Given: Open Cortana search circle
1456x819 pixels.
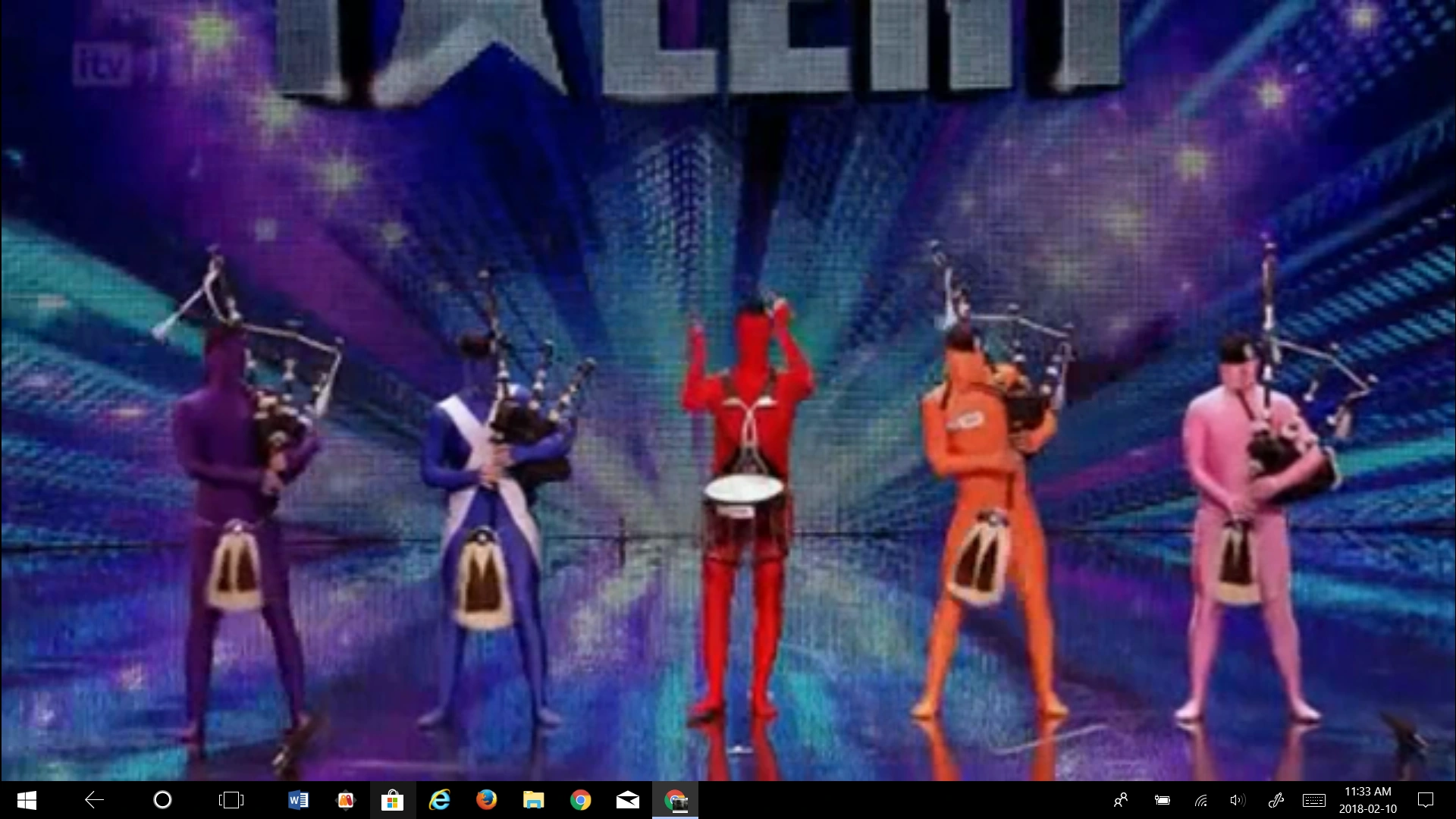Looking at the screenshot, I should (x=162, y=800).
